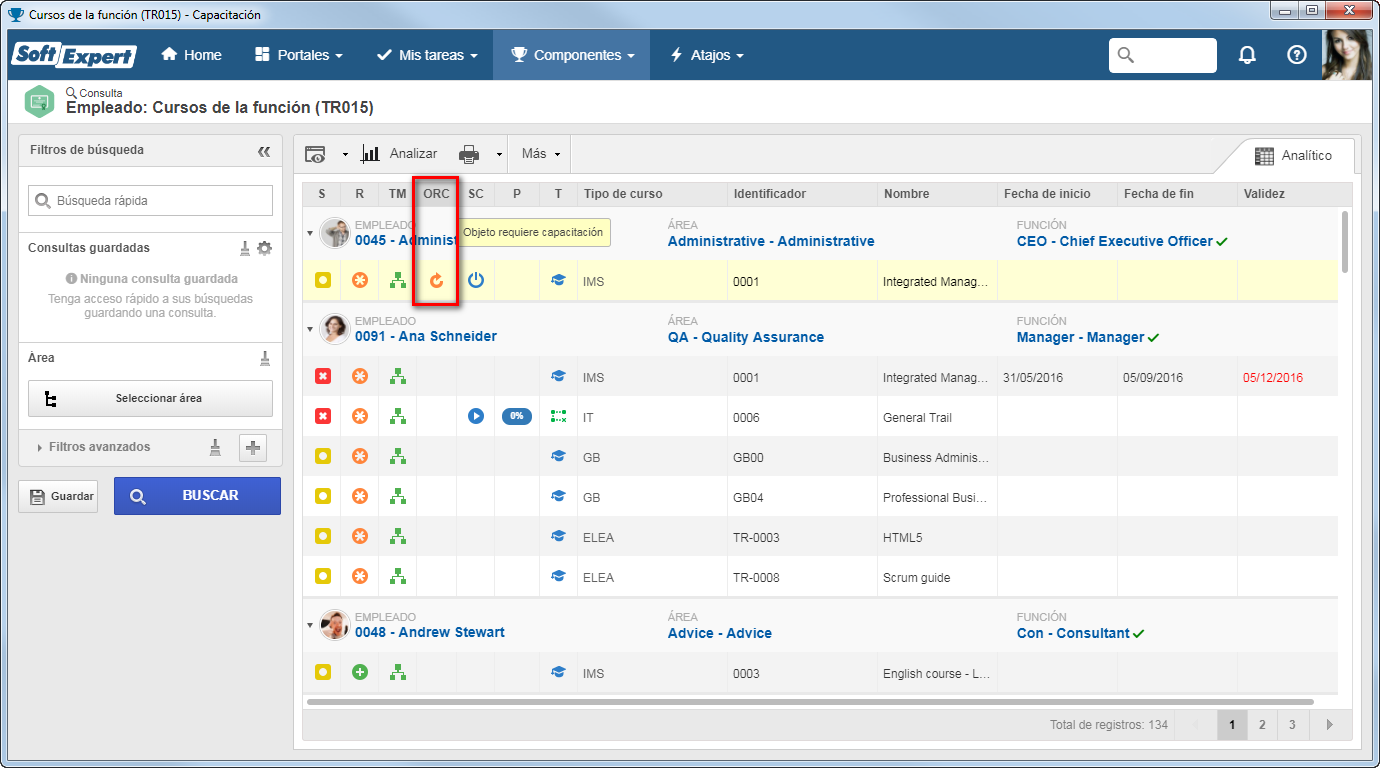Click the Búsqueda rápida input field
Image resolution: width=1380 pixels, height=768 pixels.
150,201
